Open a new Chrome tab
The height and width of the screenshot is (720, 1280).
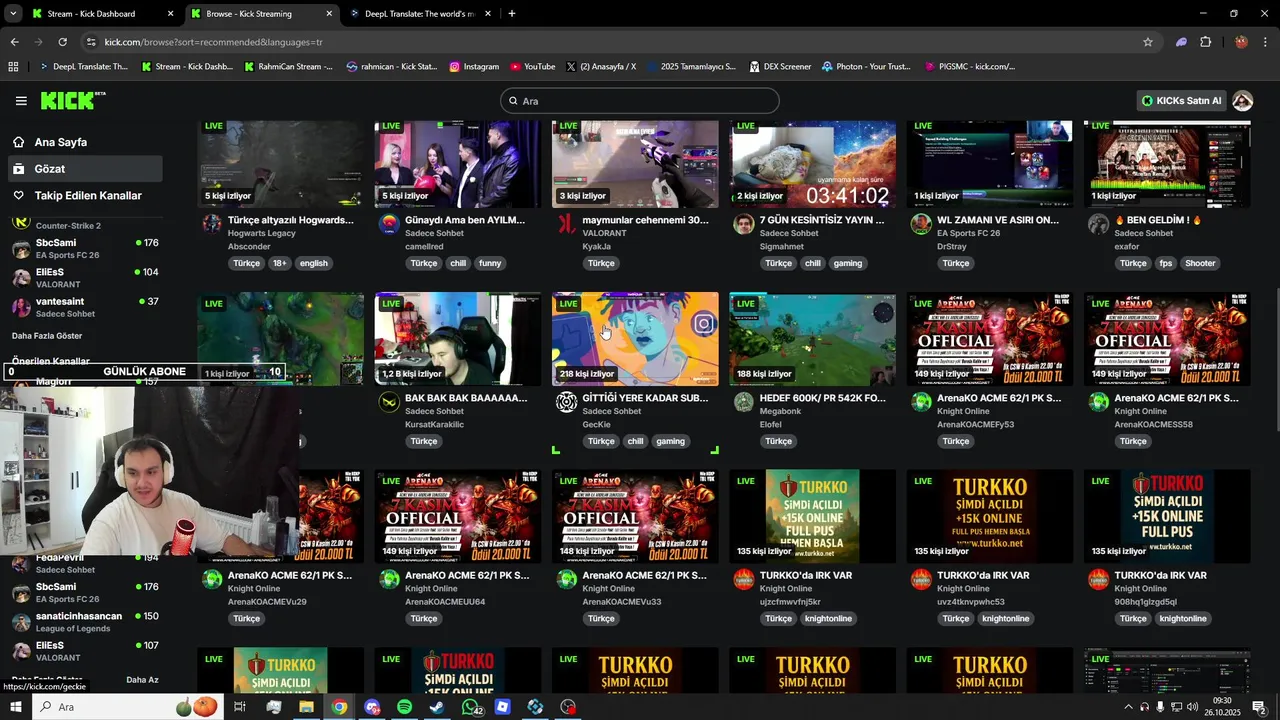tap(512, 14)
